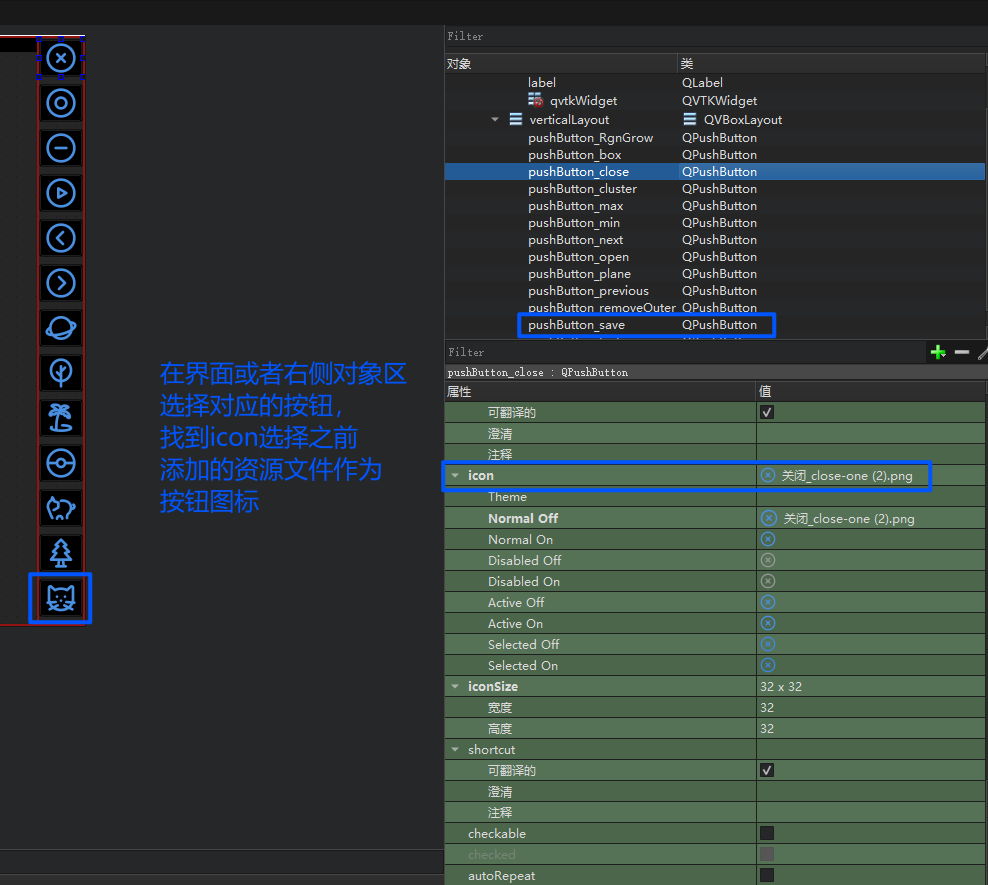The height and width of the screenshot is (885, 988).
Task: Click the minus remove-property icon
Action: click(962, 352)
